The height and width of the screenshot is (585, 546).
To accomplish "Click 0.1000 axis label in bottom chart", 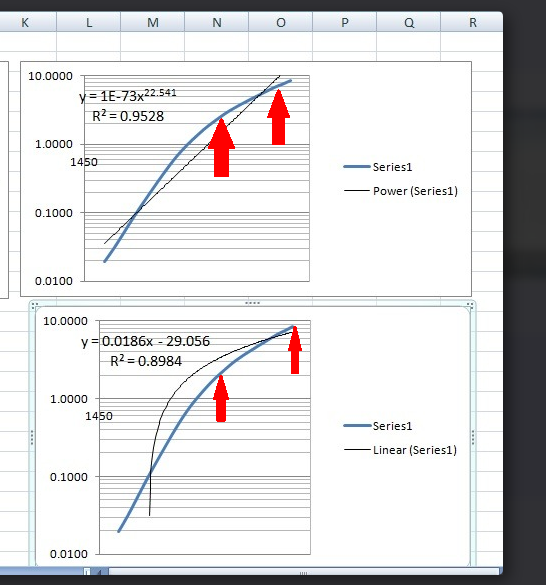I will click(x=69, y=477).
